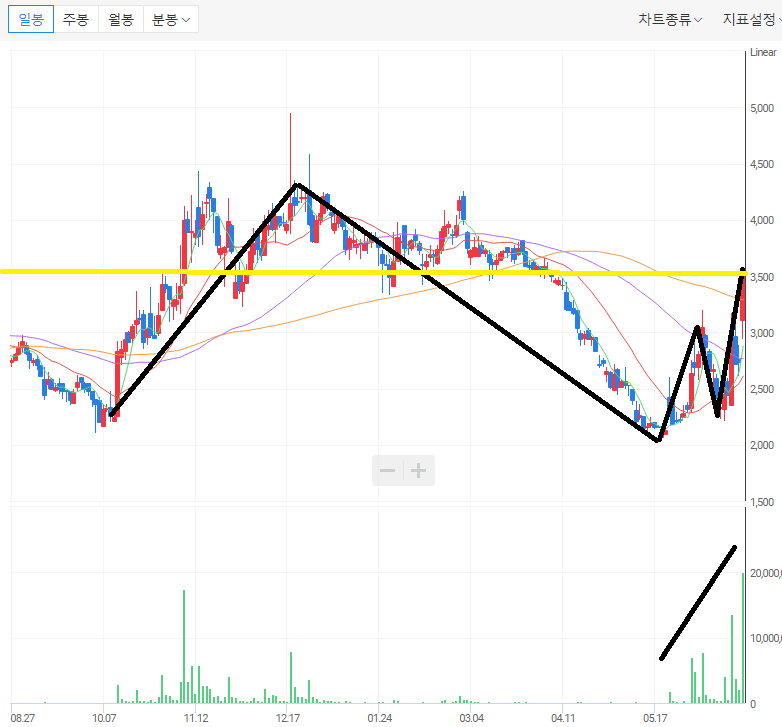Click the volume bar spike at 12.17
Screen dimensions: 782x727
point(291,678)
